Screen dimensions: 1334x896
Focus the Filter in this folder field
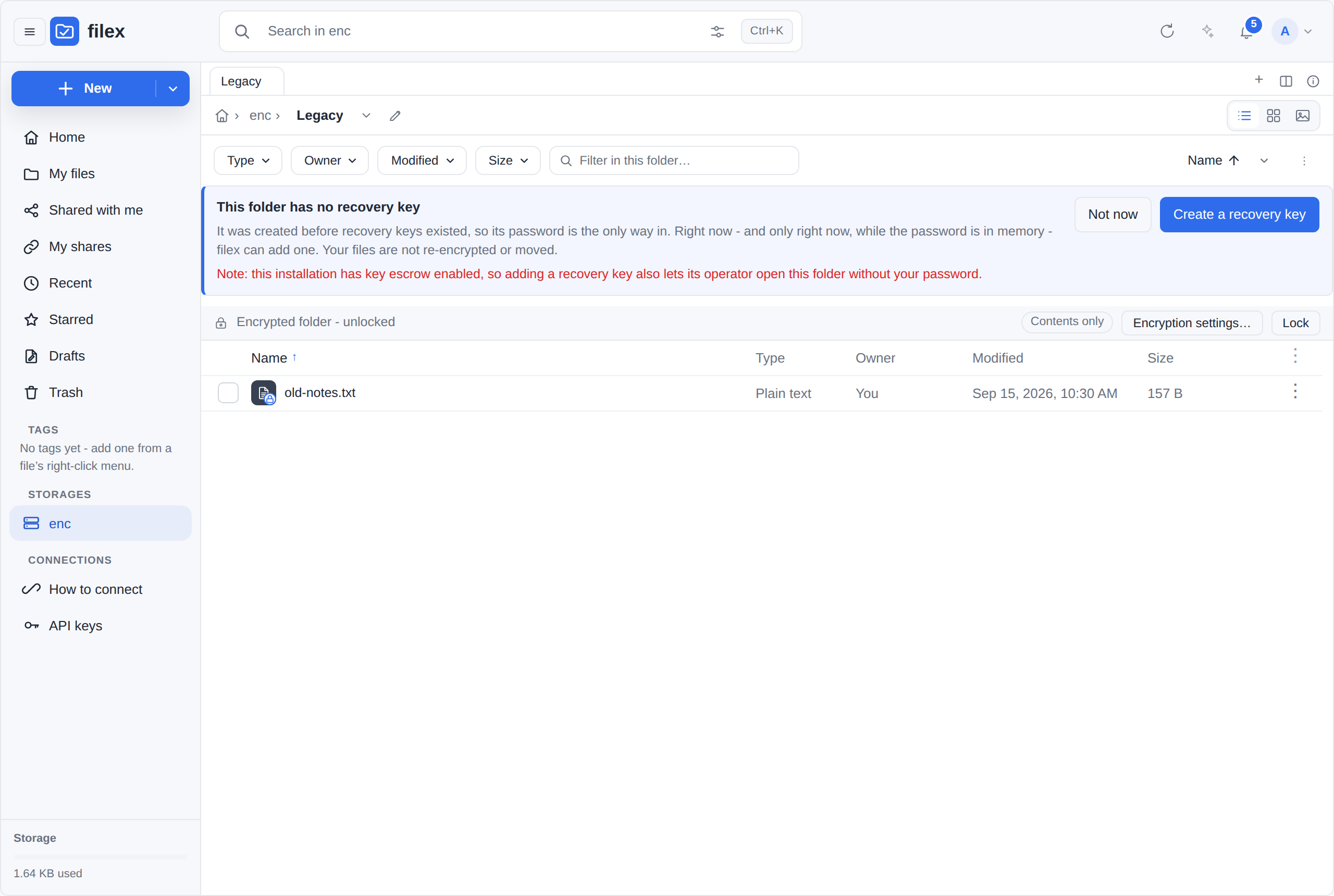point(674,160)
